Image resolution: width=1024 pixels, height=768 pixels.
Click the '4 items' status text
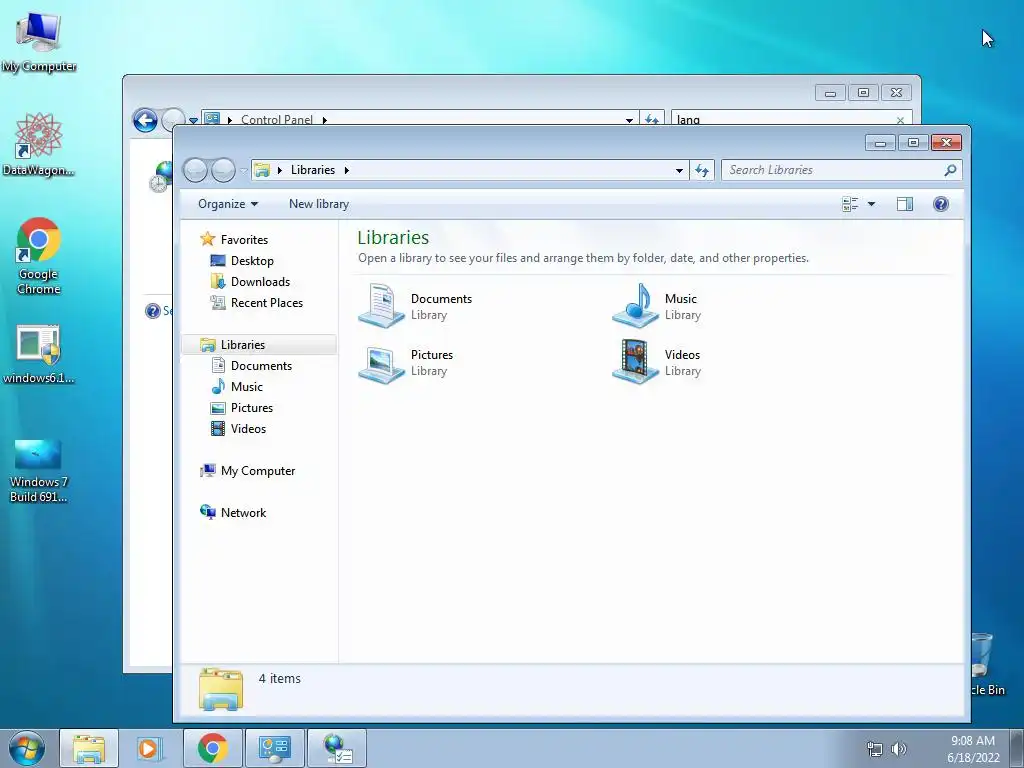coord(280,679)
